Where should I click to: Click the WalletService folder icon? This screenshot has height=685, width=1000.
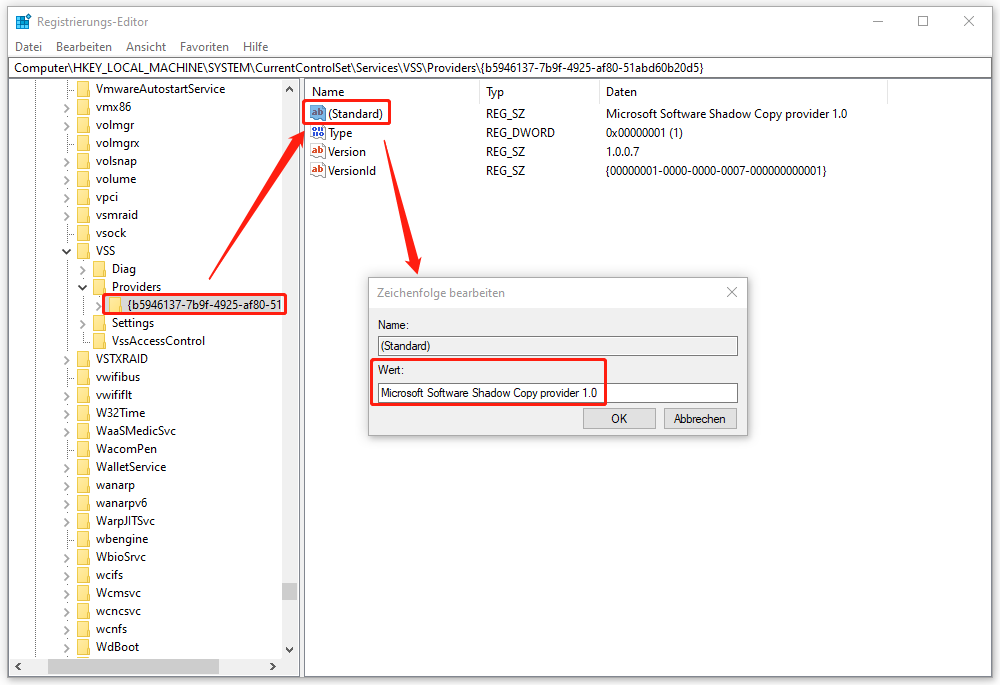click(x=84, y=467)
